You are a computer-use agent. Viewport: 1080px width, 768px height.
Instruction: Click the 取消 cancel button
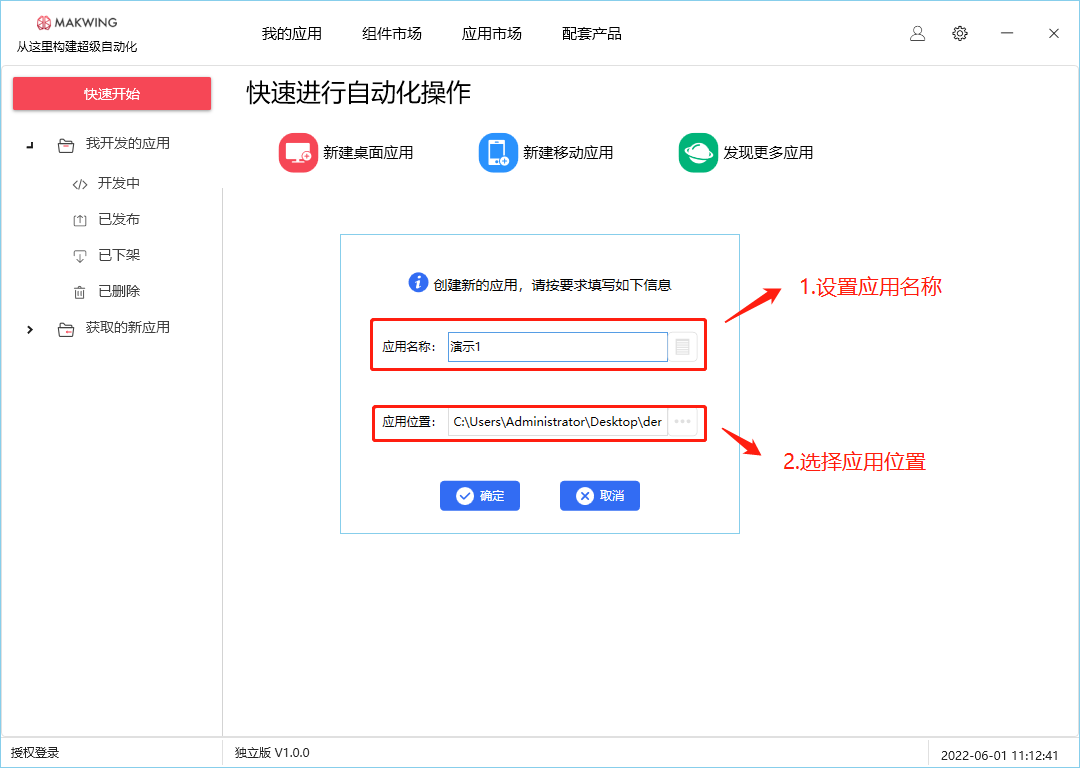pyautogui.click(x=600, y=496)
